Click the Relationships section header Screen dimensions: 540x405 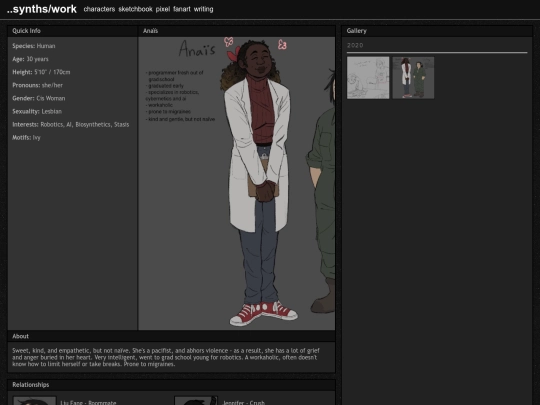click(171, 385)
